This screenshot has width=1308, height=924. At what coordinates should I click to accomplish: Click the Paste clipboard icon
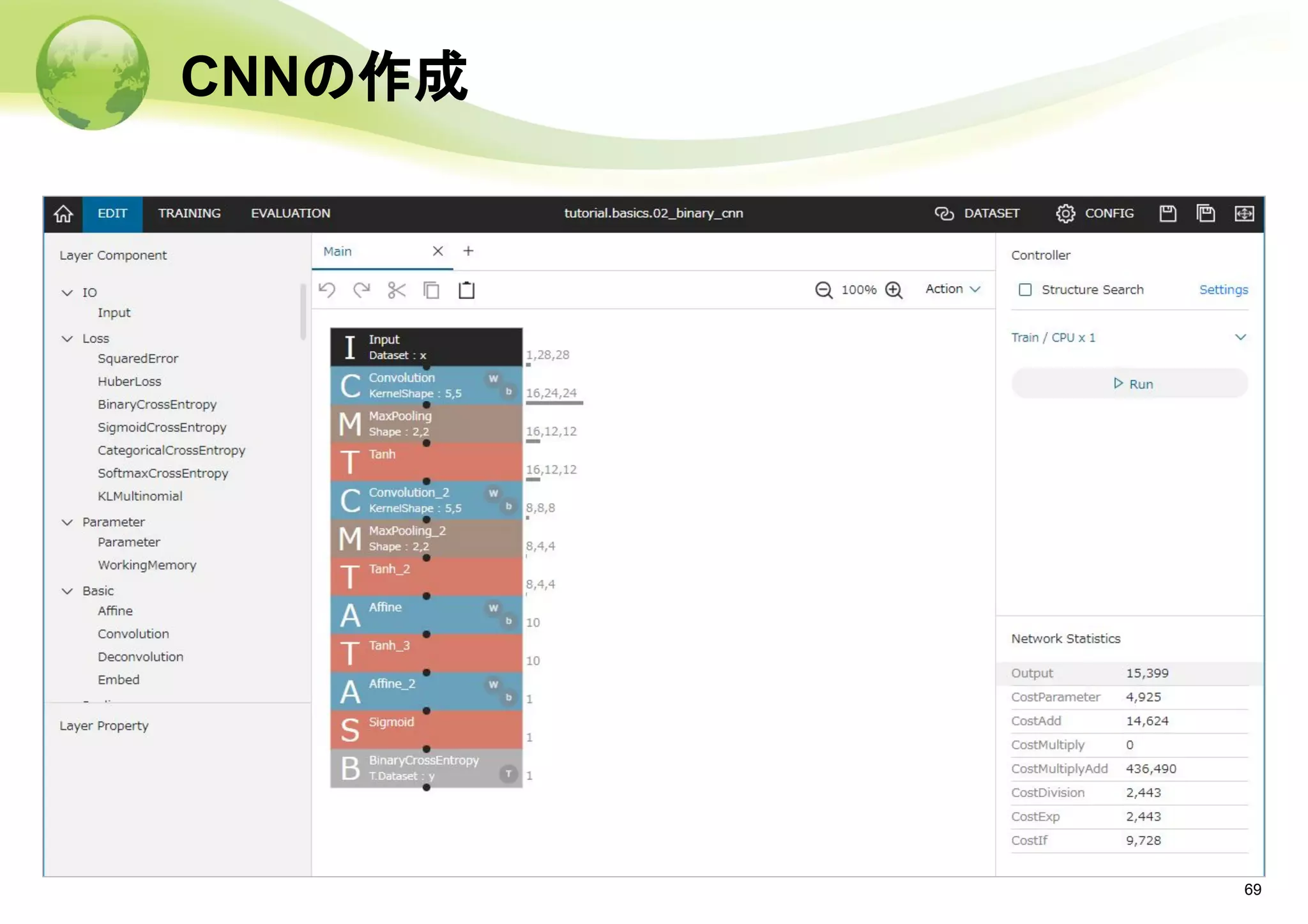coord(467,290)
